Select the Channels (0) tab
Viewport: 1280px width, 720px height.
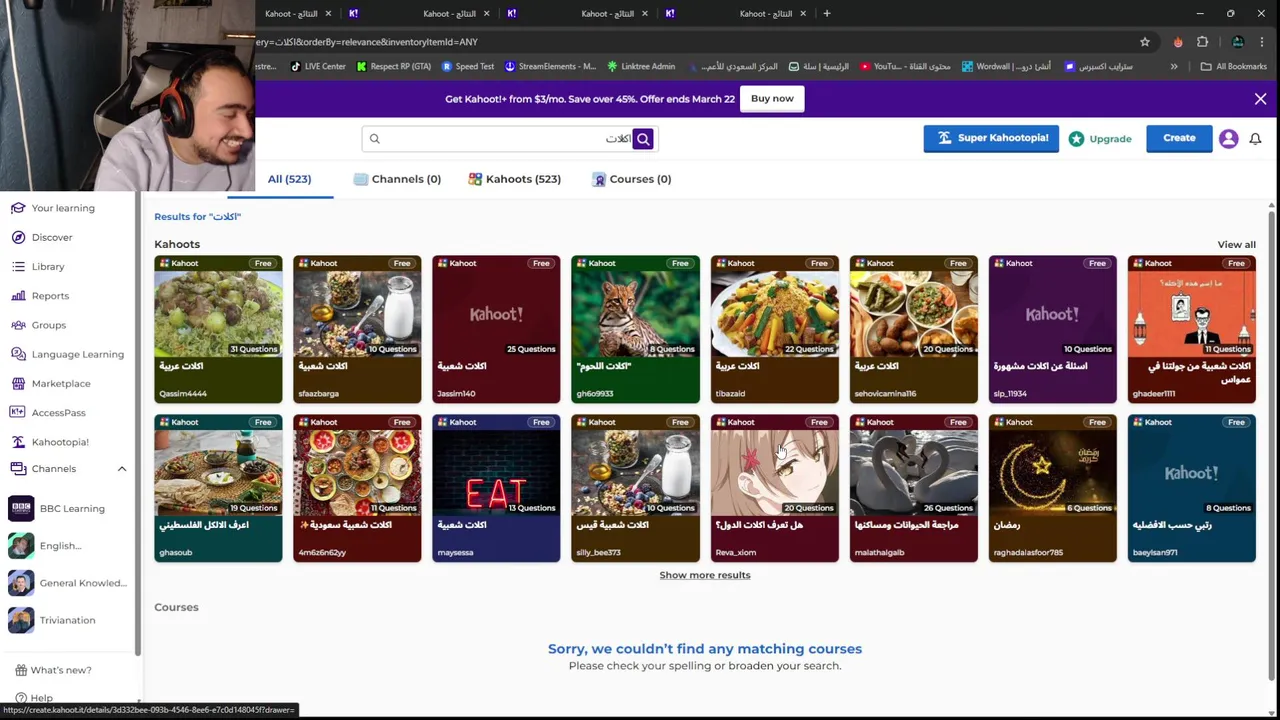tap(397, 179)
